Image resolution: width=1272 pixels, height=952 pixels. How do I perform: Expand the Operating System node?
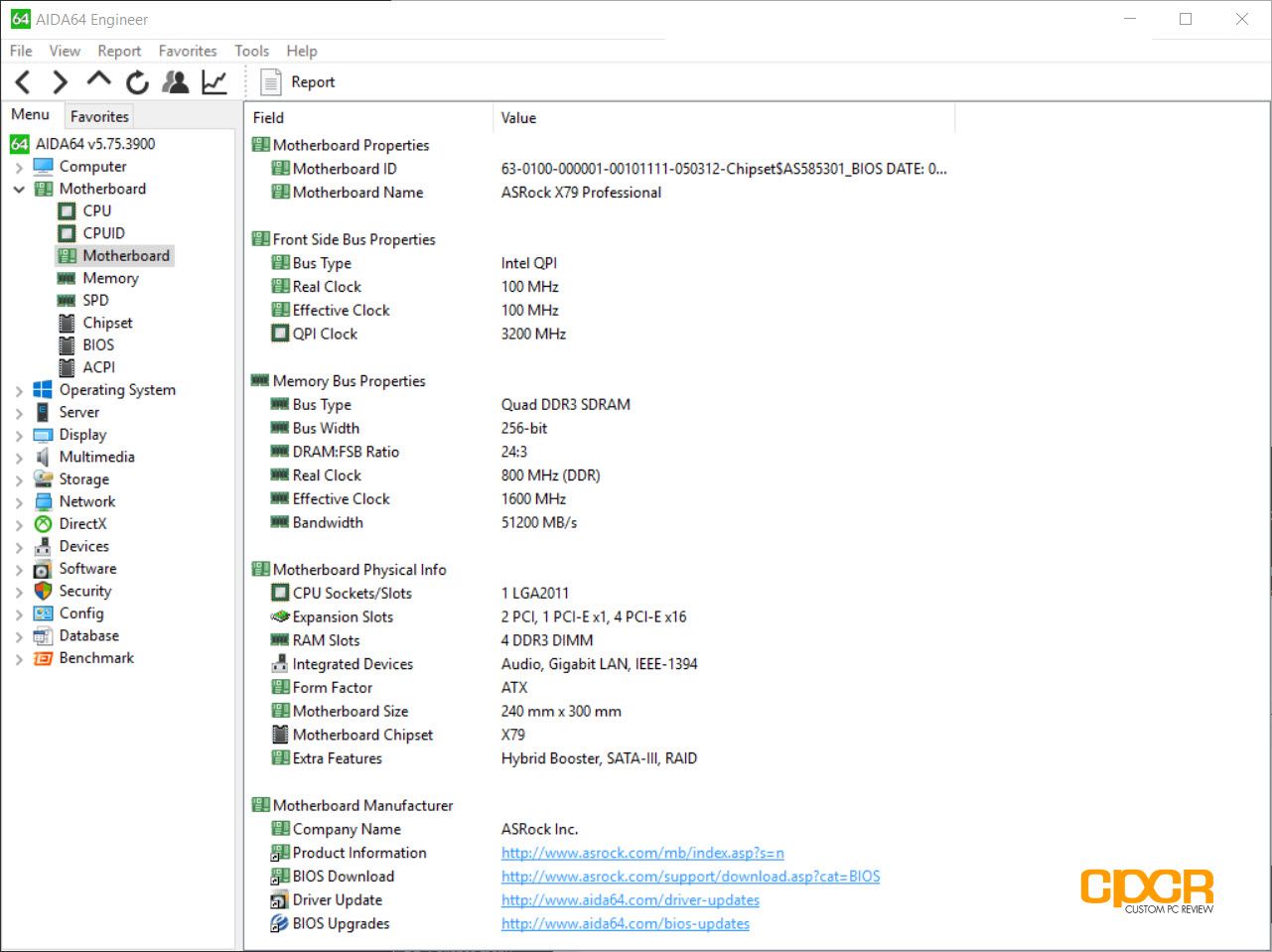(19, 391)
